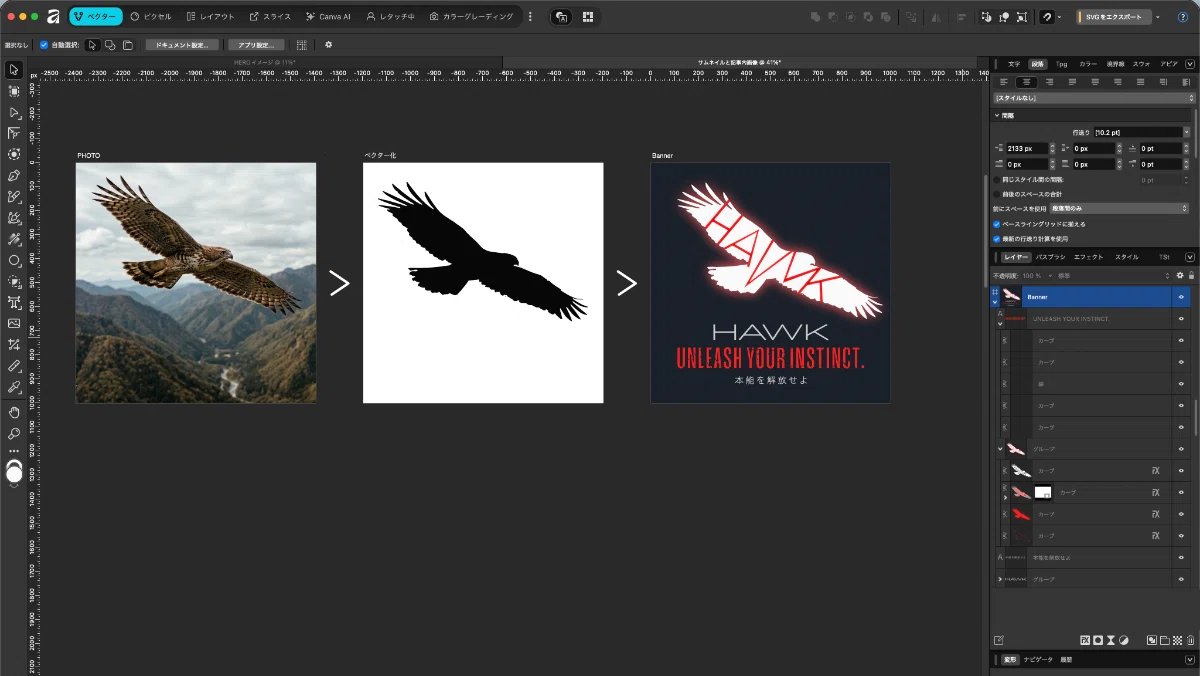
Task: Pick the Hand (view) tool
Action: pos(14,412)
